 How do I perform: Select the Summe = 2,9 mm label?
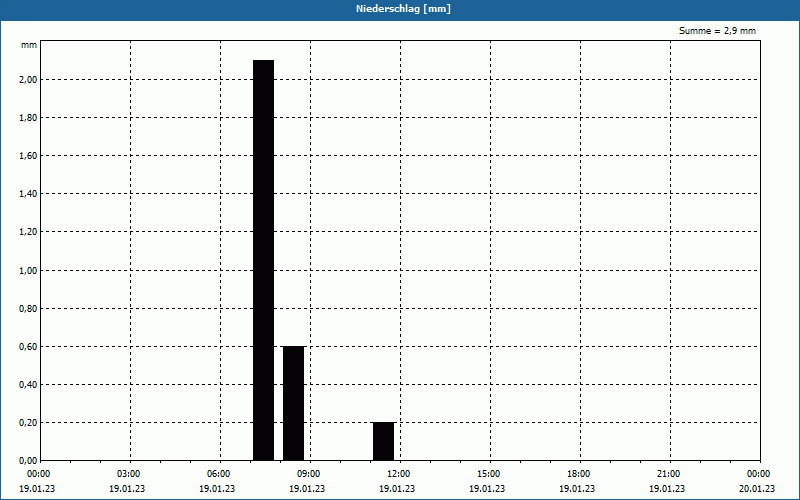(717, 31)
